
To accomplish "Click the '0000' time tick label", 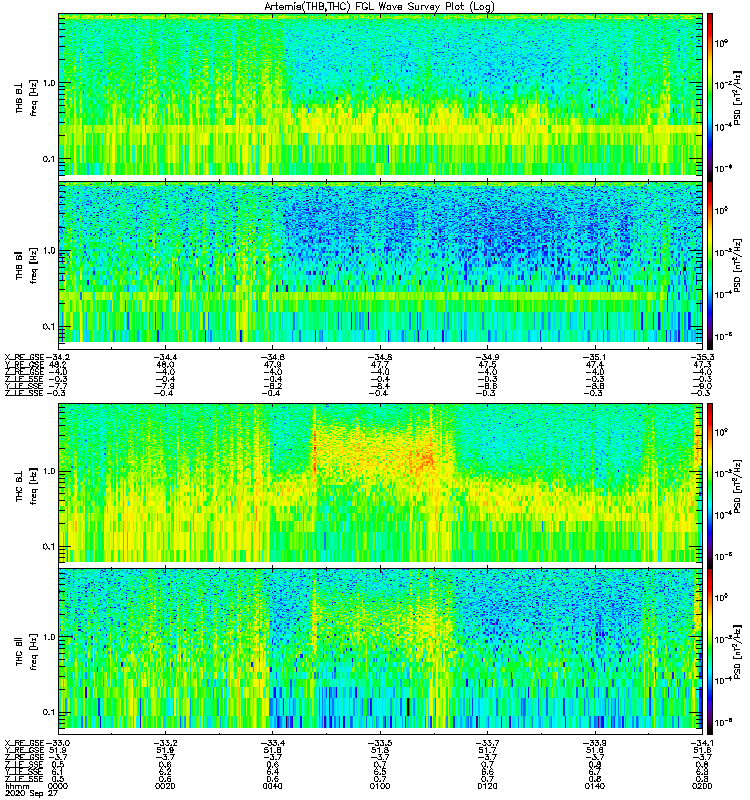I will [58, 786].
